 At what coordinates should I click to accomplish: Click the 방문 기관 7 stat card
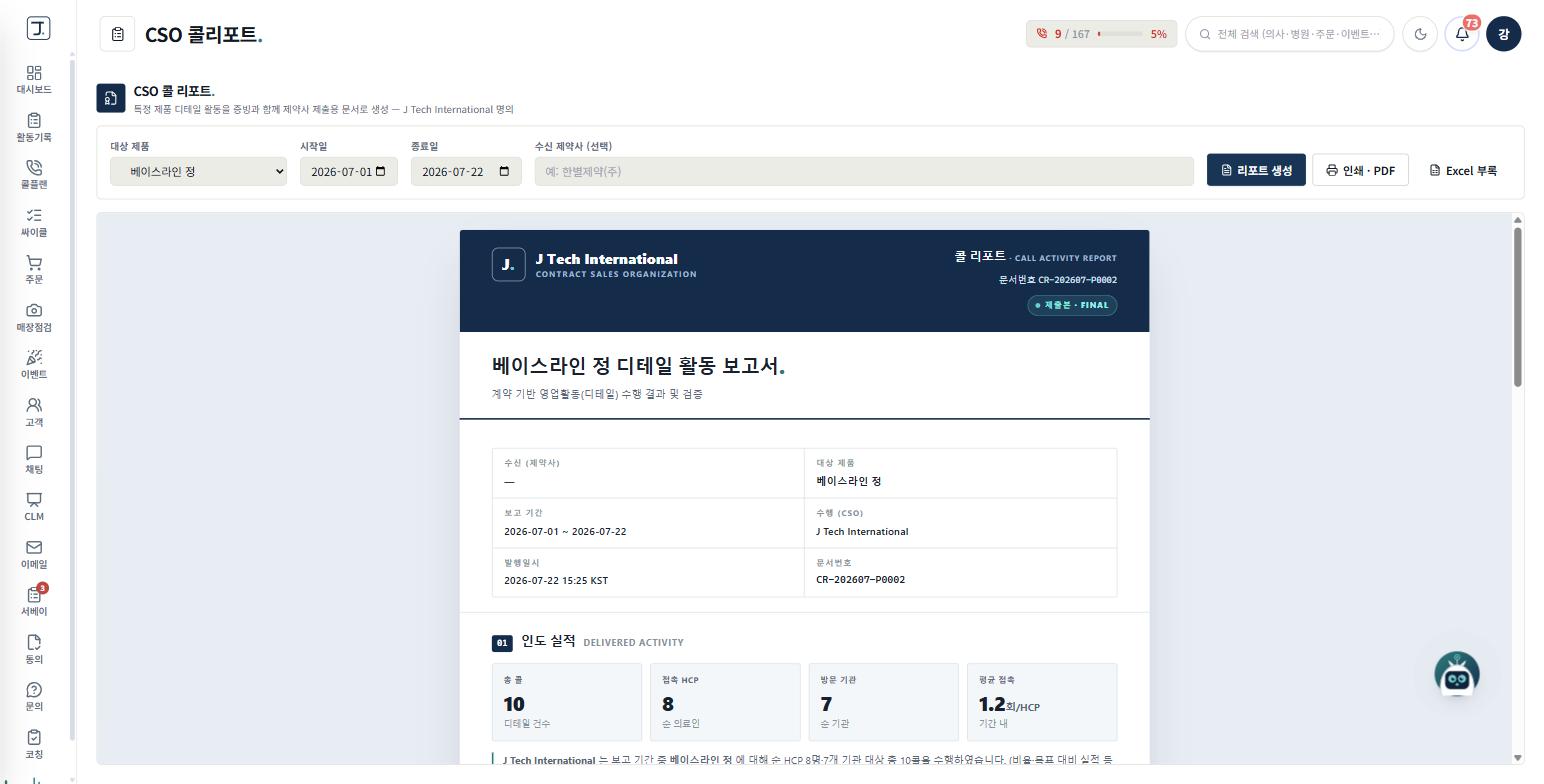[x=884, y=702]
